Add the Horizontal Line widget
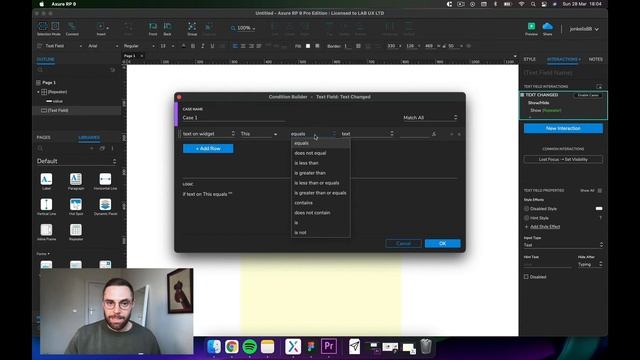 105,182
